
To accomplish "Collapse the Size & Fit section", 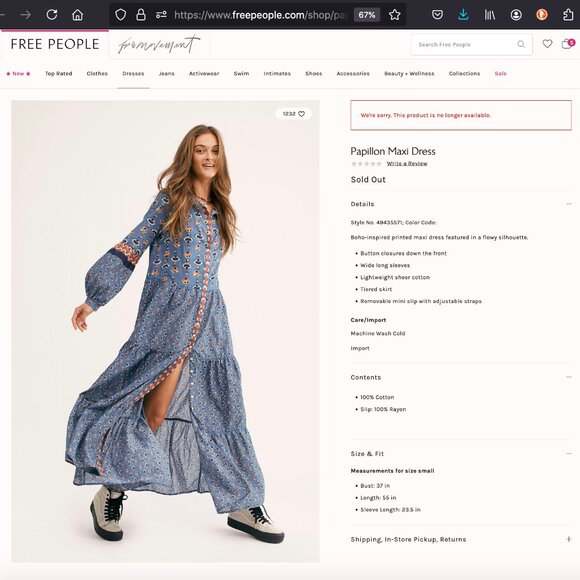I will click(x=569, y=453).
